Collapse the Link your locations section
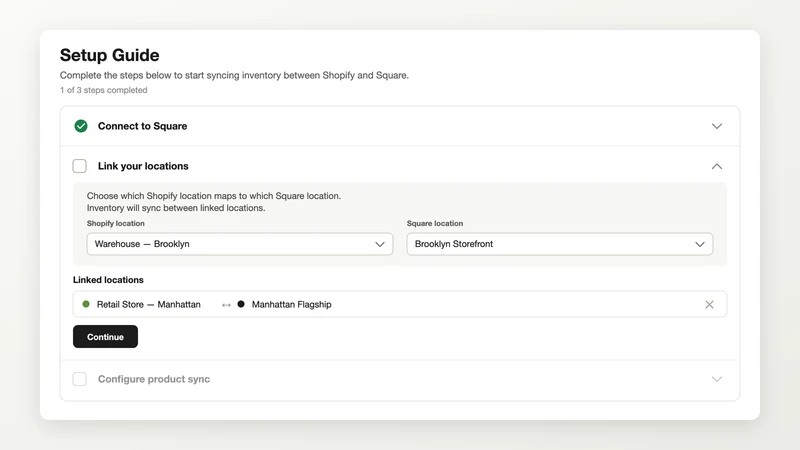800x450 pixels. pyautogui.click(x=717, y=166)
